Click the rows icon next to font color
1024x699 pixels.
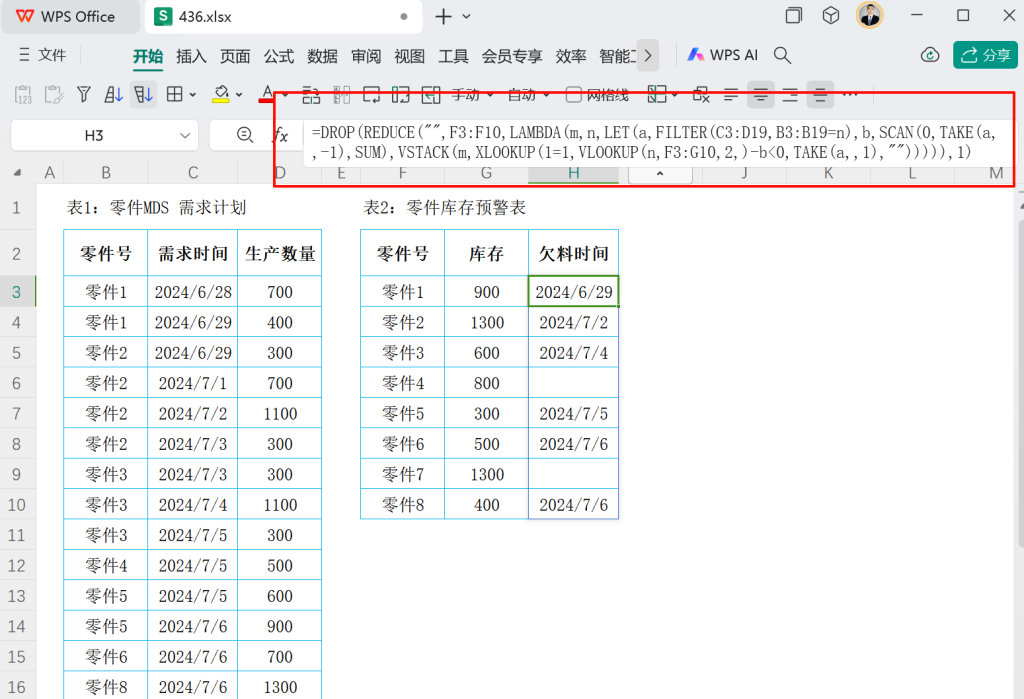point(311,95)
